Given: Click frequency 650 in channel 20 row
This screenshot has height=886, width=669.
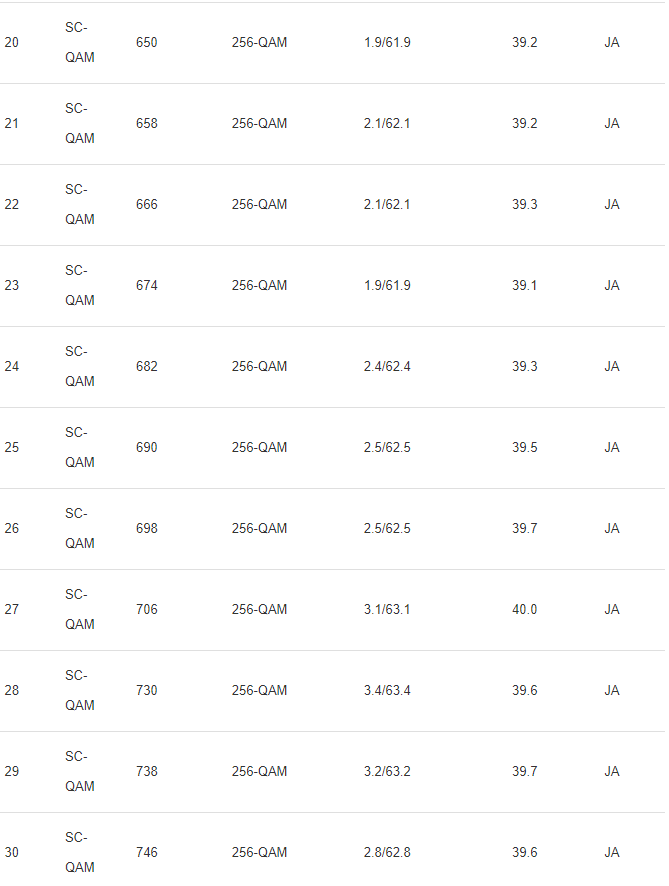Looking at the screenshot, I should (x=146, y=42).
